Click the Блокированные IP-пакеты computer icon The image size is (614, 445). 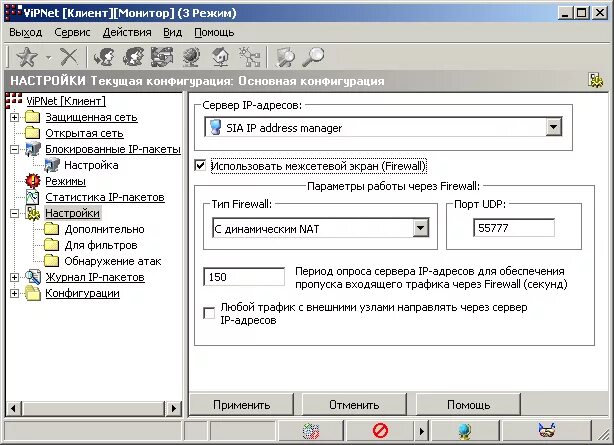point(33,149)
